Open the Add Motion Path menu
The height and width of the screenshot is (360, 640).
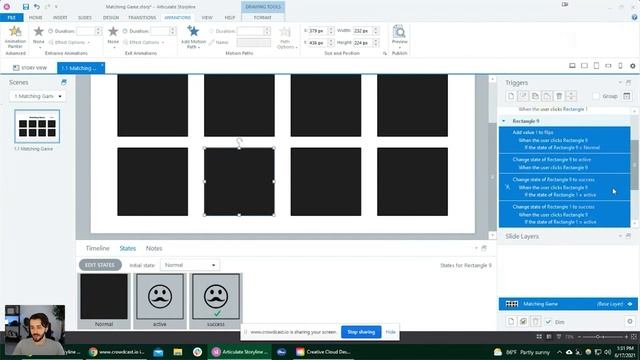[193, 37]
